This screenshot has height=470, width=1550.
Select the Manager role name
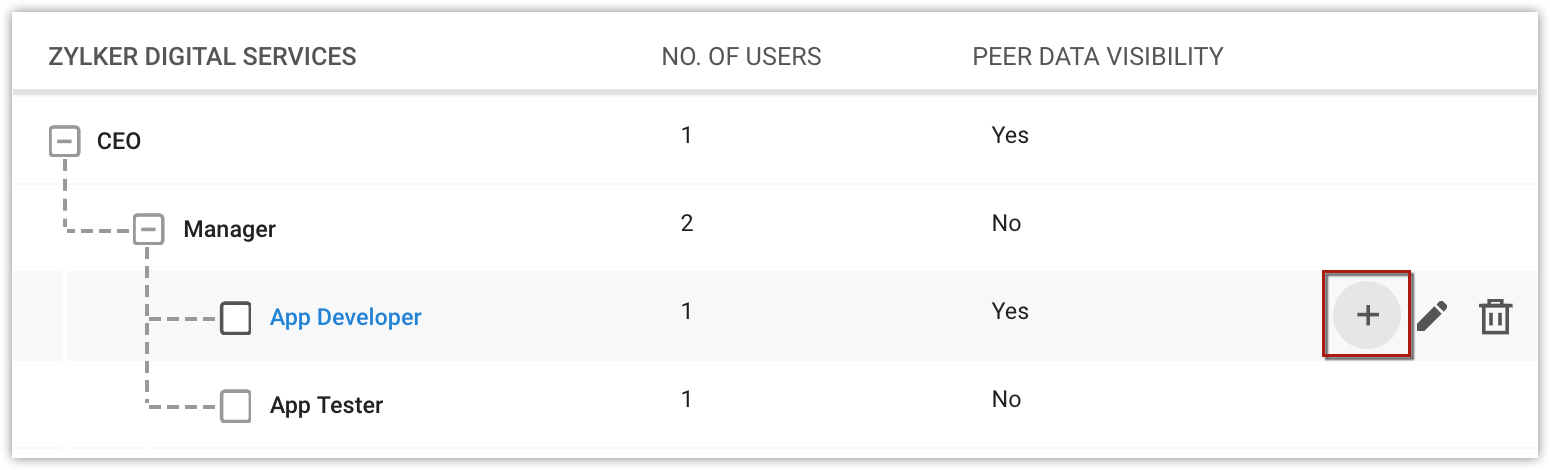click(229, 230)
